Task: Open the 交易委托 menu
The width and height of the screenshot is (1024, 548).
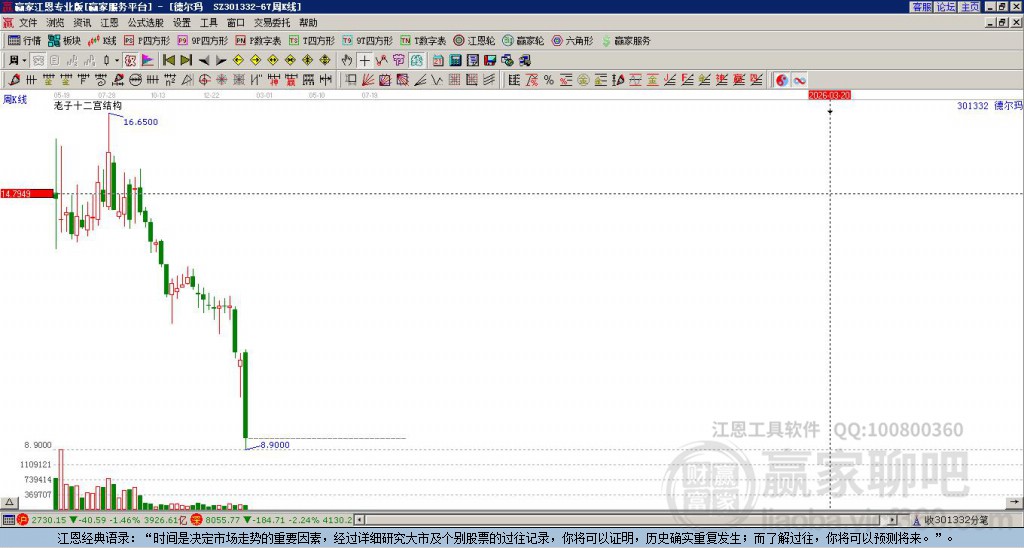Action: tap(272, 23)
